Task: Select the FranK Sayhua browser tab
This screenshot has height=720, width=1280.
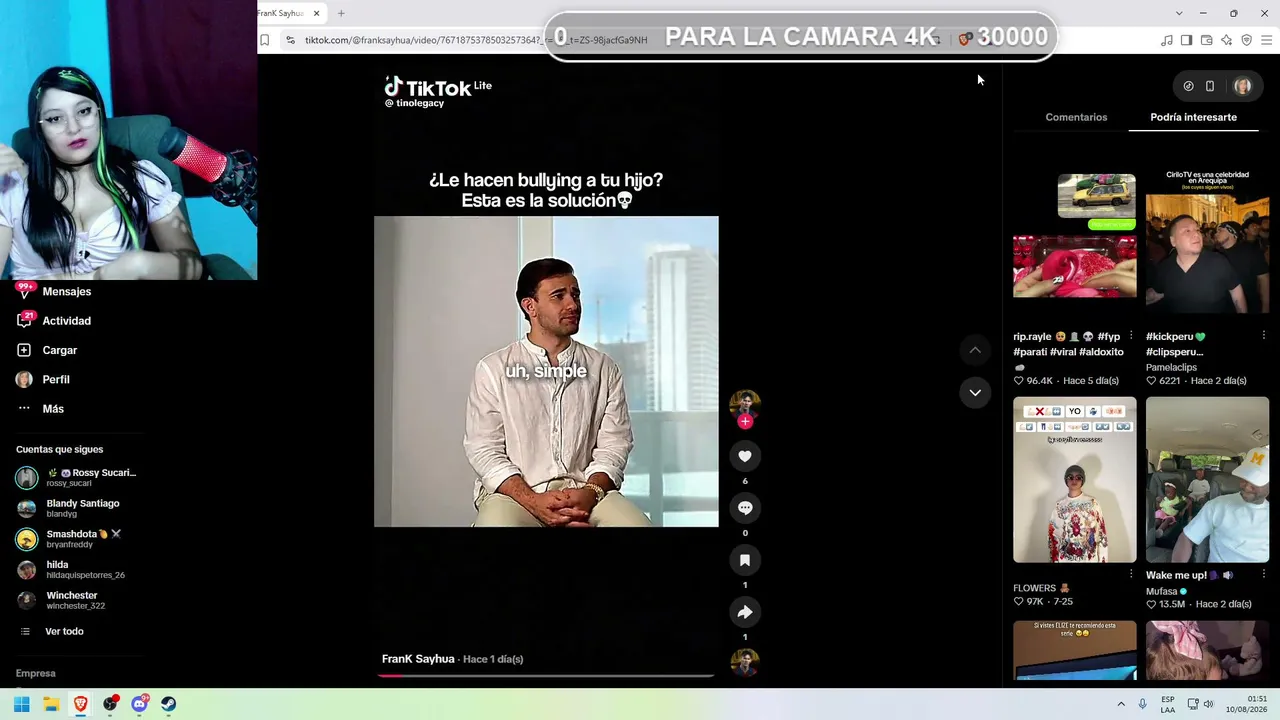Action: (283, 13)
